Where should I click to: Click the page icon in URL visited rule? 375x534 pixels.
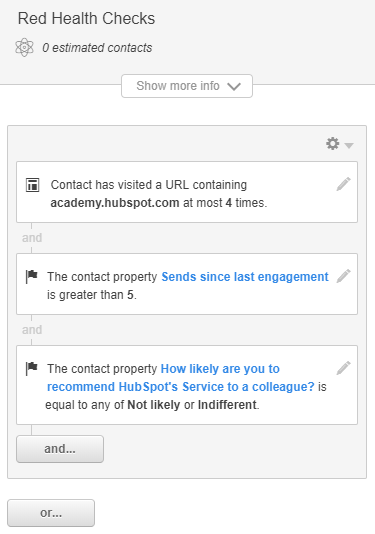(x=33, y=185)
